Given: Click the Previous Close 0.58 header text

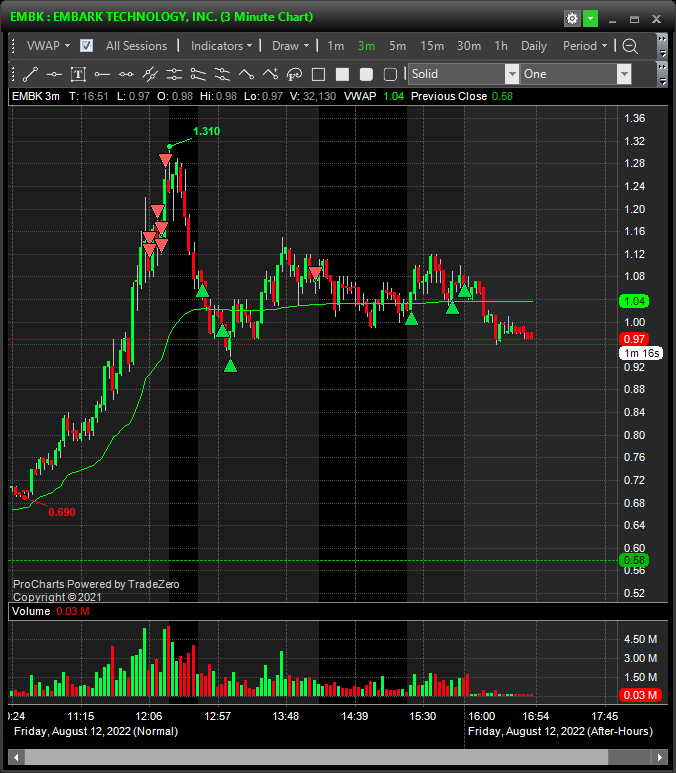Looking at the screenshot, I should point(462,96).
